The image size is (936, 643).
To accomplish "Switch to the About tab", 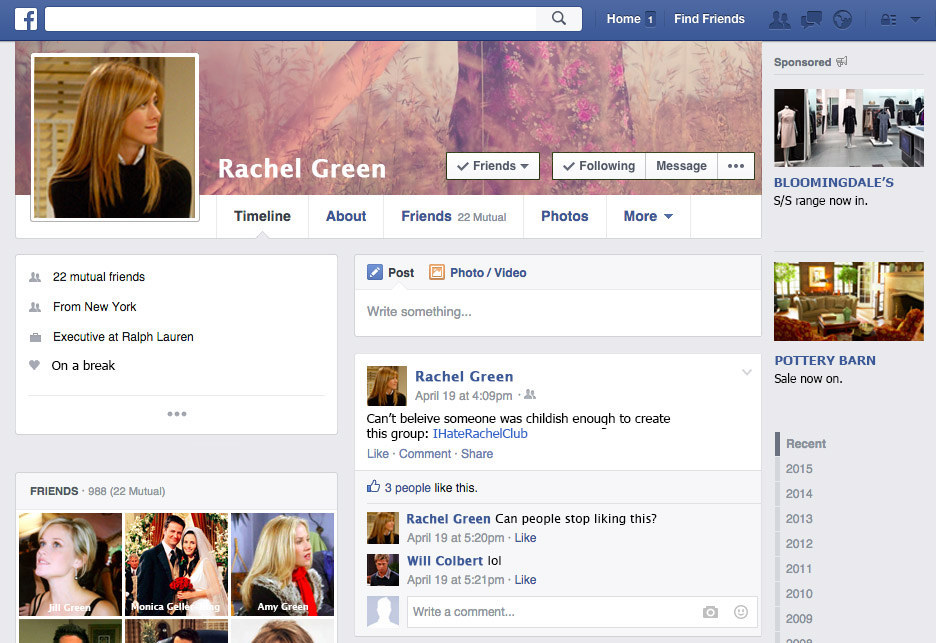I will pos(346,216).
